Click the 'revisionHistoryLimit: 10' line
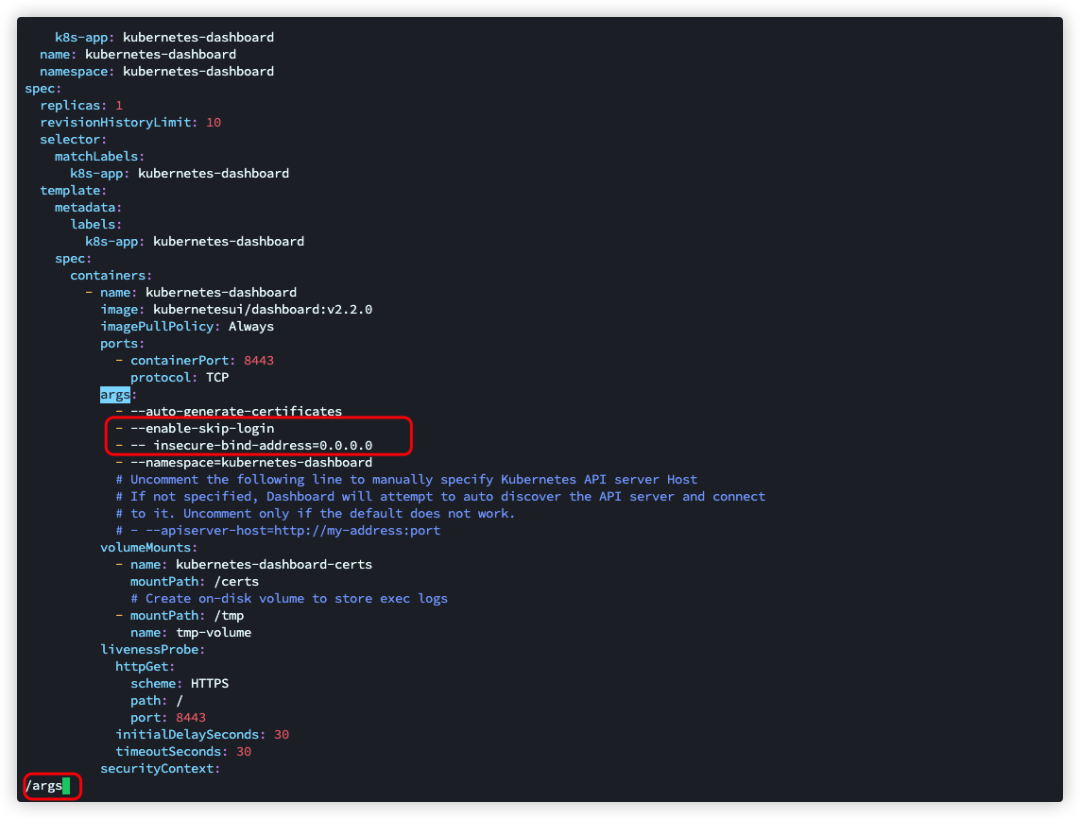 click(130, 123)
